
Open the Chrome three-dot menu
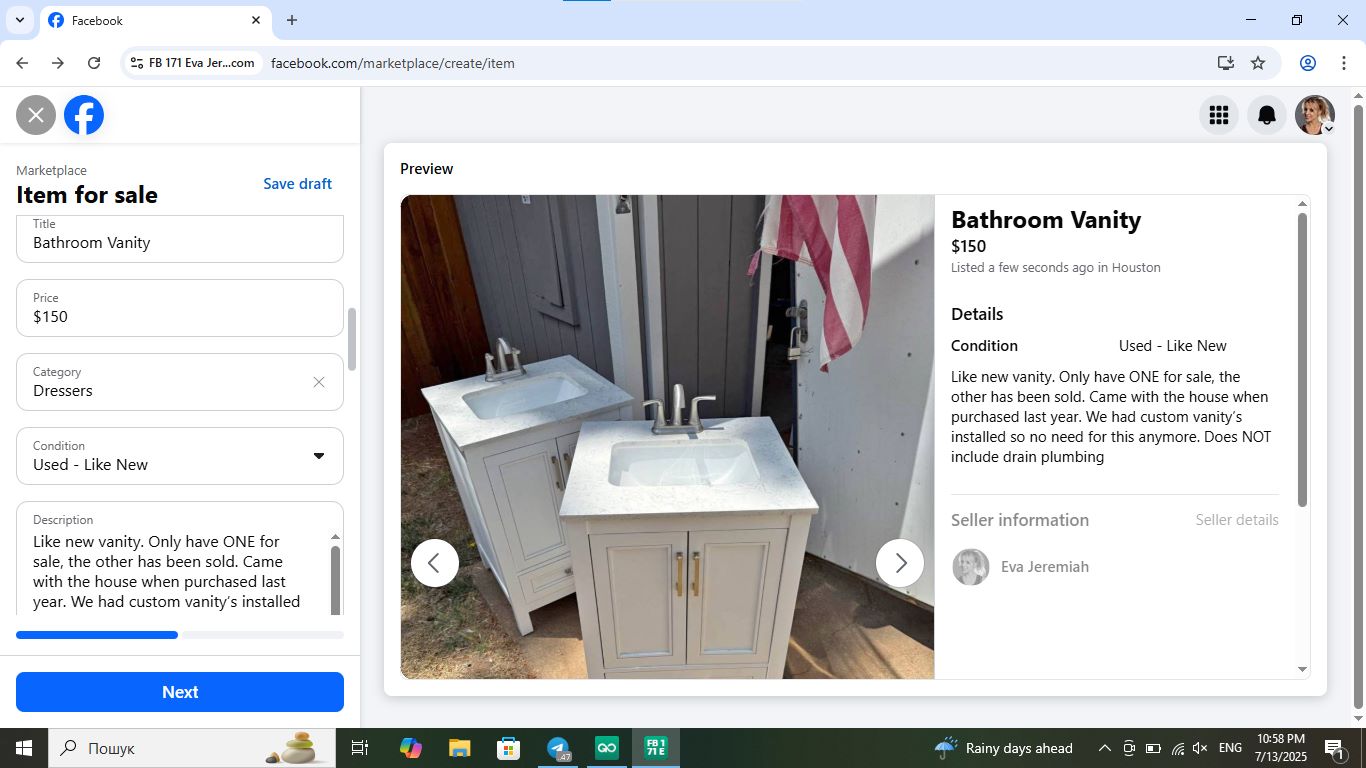[x=1342, y=63]
